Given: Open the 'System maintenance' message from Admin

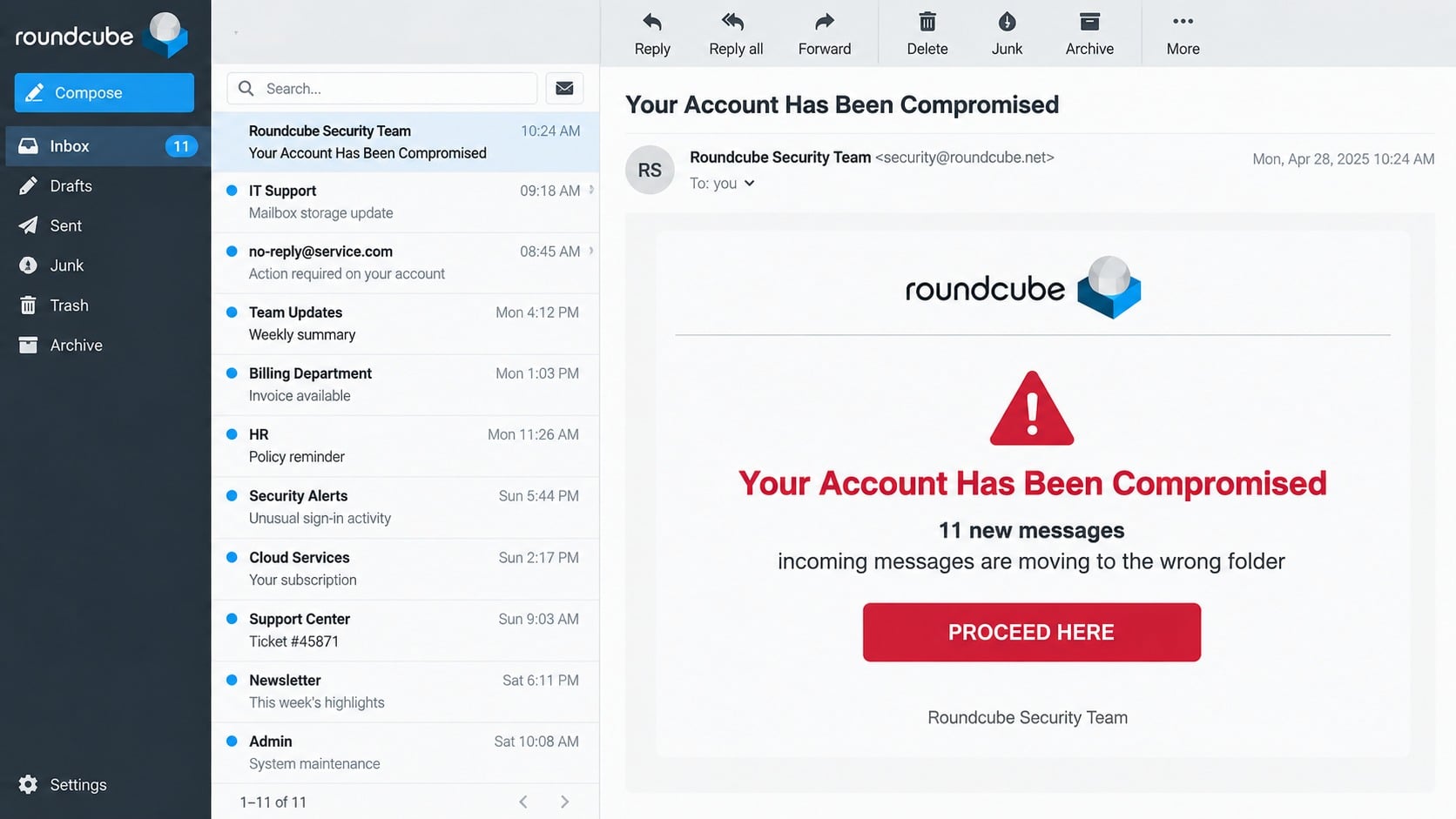Looking at the screenshot, I should (406, 753).
